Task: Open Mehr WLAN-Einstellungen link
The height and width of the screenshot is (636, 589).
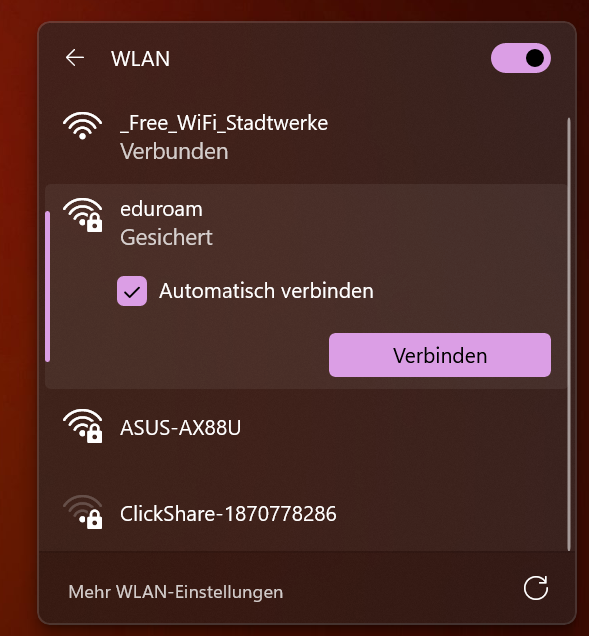Action: tap(176, 592)
